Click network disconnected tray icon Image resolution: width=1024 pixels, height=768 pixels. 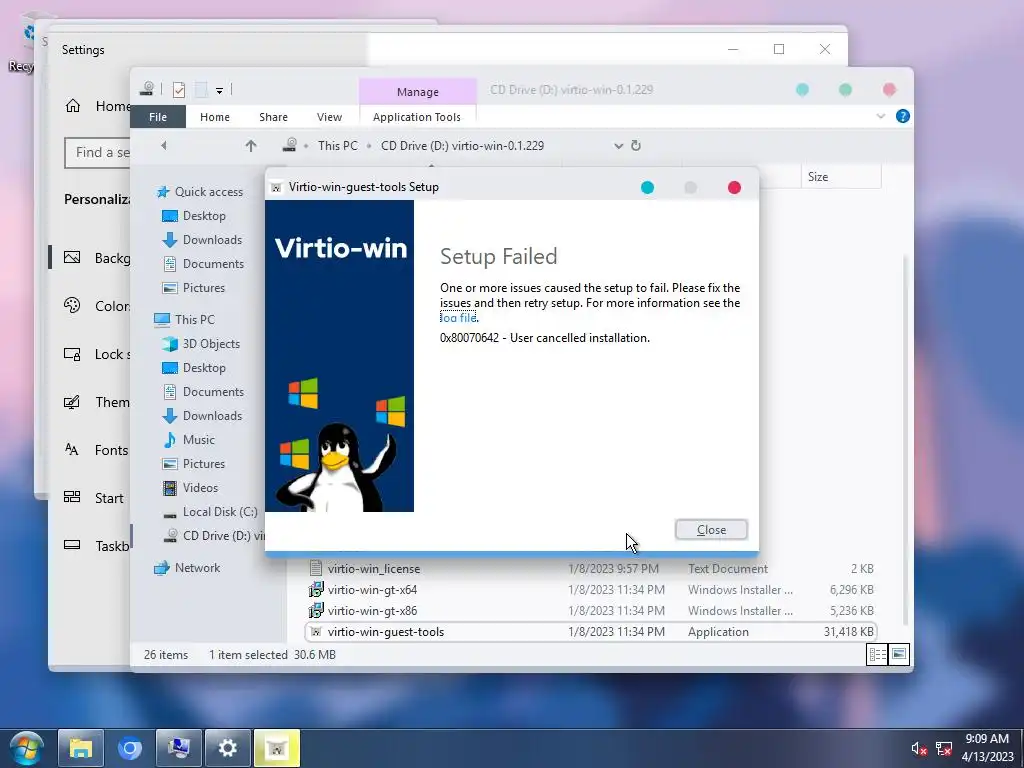point(944,748)
